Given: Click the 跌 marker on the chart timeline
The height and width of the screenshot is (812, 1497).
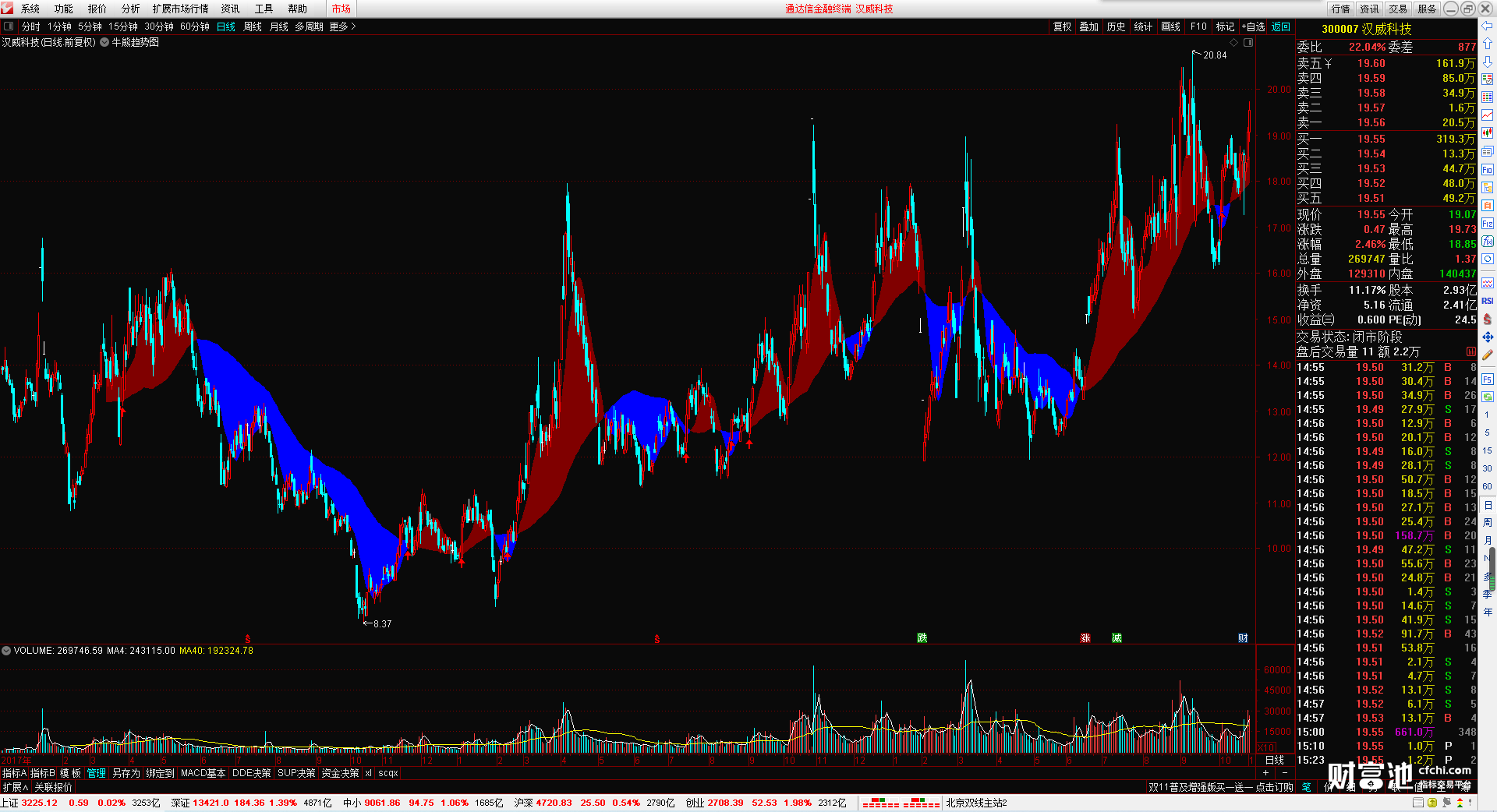Looking at the screenshot, I should pyautogui.click(x=922, y=638).
